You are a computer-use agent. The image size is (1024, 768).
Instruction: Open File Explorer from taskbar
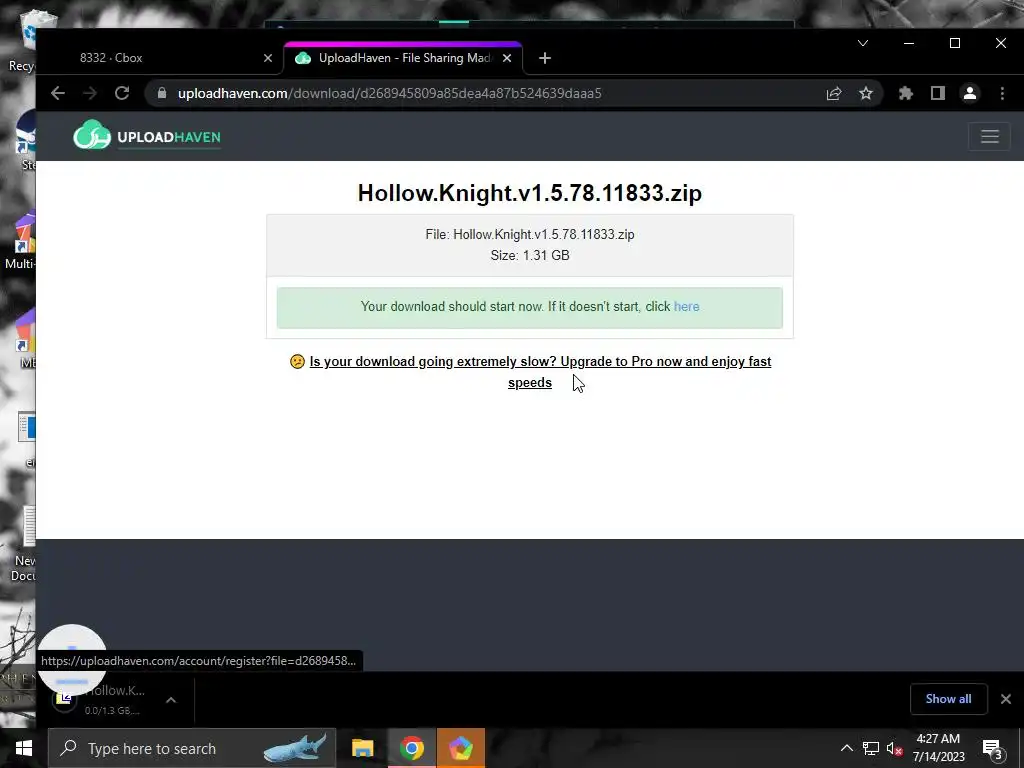point(362,748)
